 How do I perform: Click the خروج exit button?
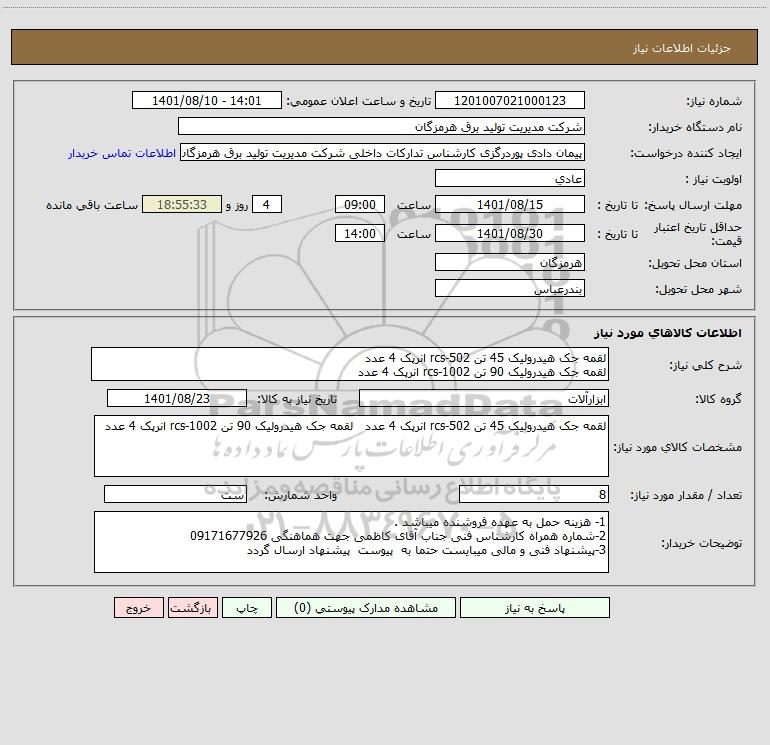click(138, 608)
